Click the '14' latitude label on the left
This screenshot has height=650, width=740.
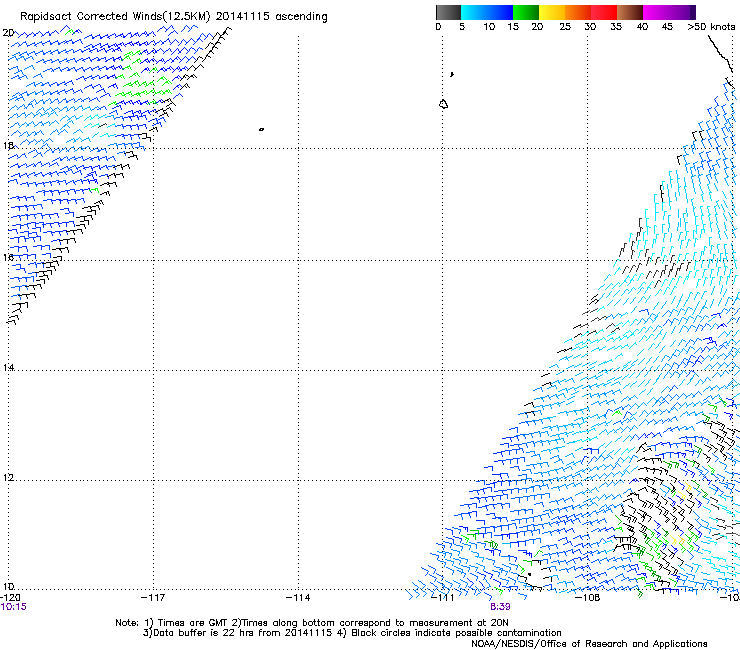(x=8, y=367)
